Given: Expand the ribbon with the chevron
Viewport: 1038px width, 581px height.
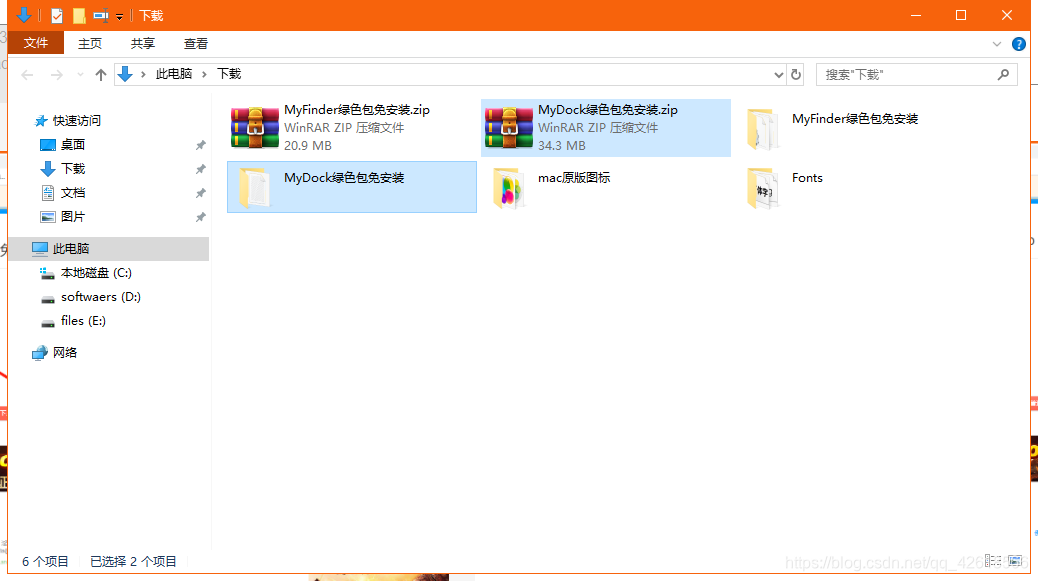Looking at the screenshot, I should (997, 44).
